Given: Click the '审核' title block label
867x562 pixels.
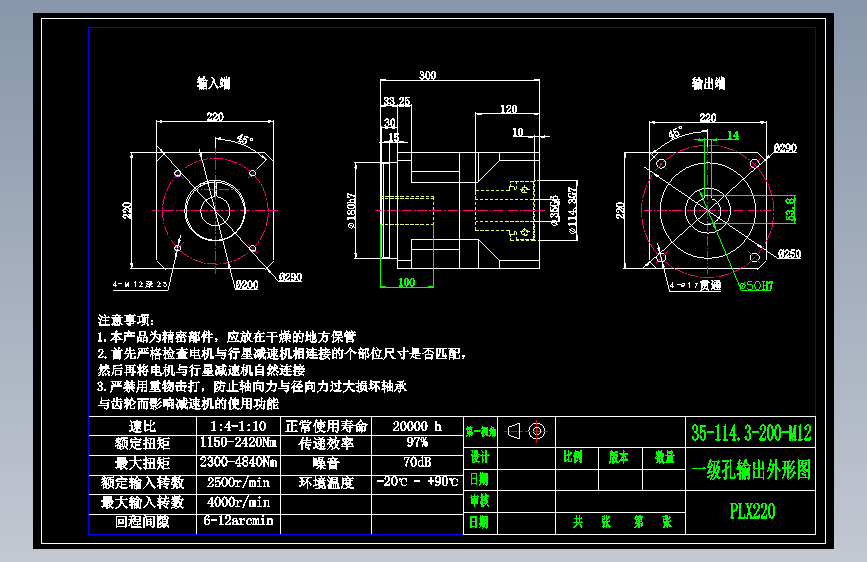Looking at the screenshot, I should coord(479,501).
